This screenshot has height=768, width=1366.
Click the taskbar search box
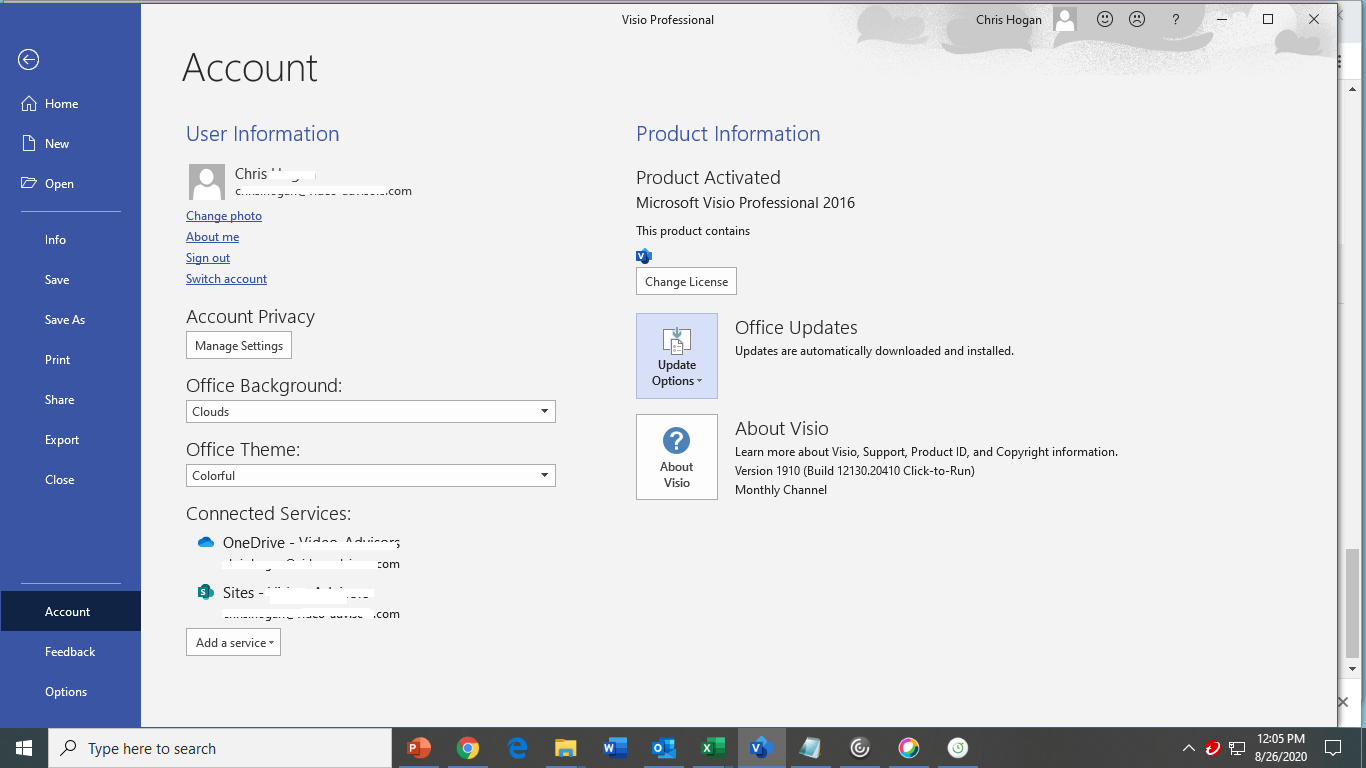tap(220, 748)
